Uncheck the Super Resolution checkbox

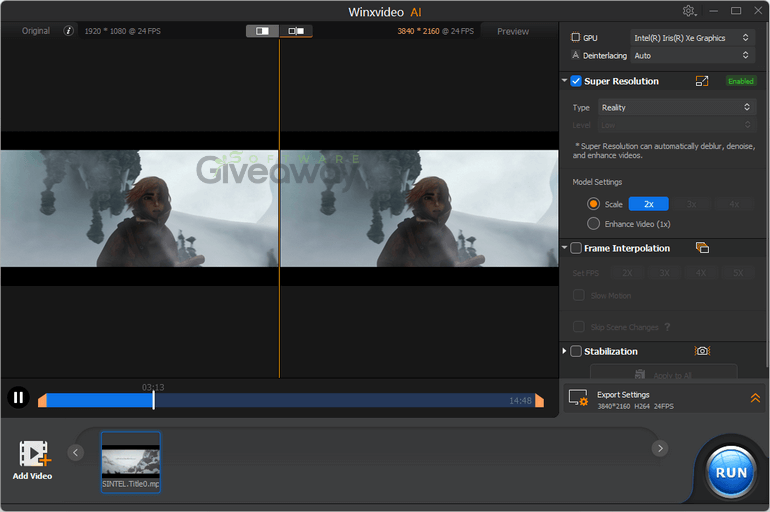coord(576,81)
